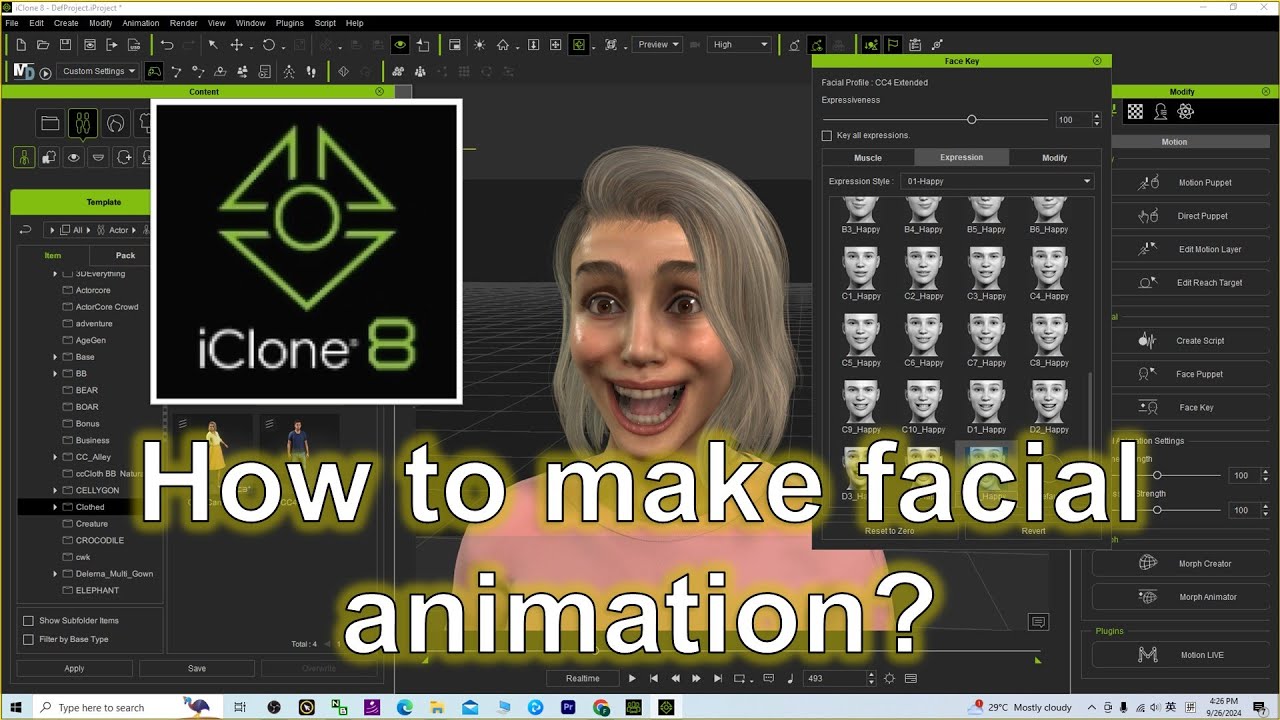This screenshot has width=1280, height=720.
Task: Click the MD plugin icon
Action: tap(23, 72)
